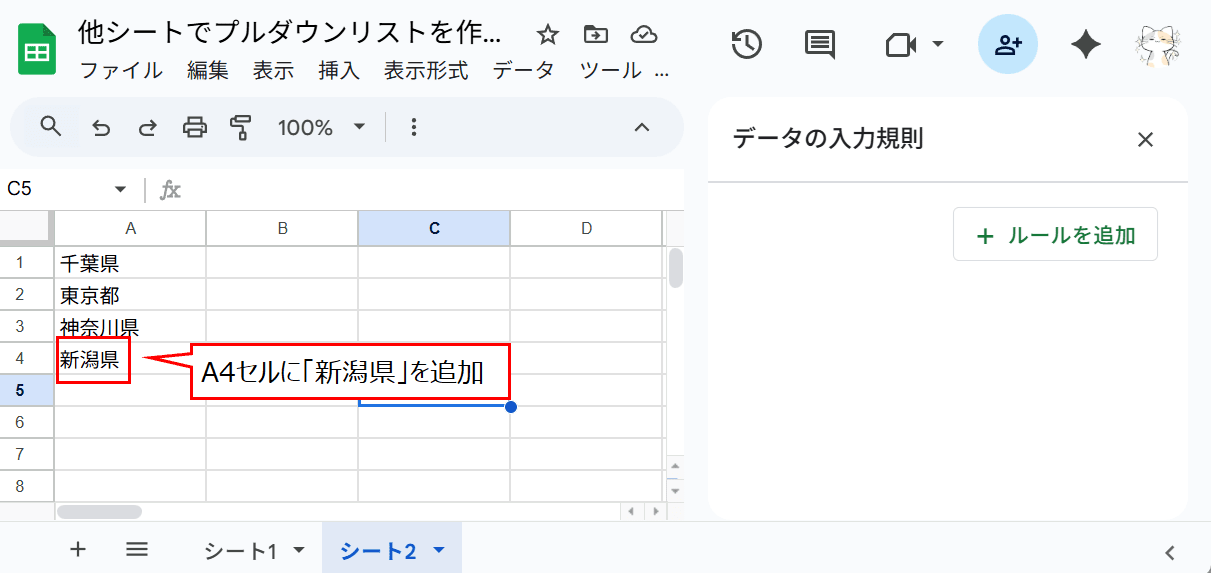Screen dimensions: 1211x573
Task: Click cell containing 東京都
Action: pos(130,295)
